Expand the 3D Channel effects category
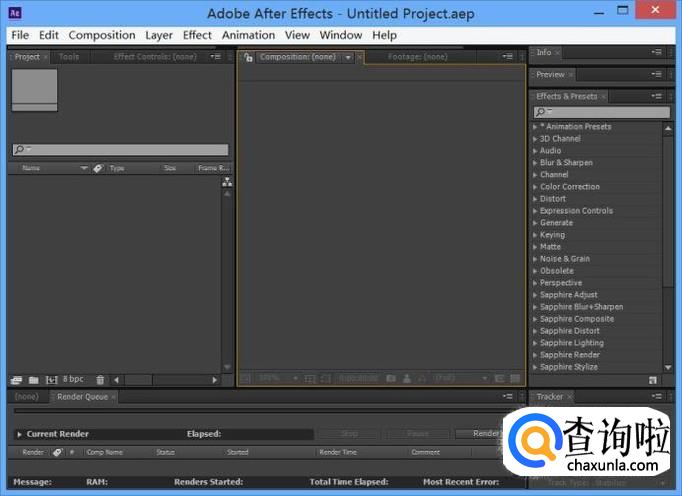 point(535,139)
